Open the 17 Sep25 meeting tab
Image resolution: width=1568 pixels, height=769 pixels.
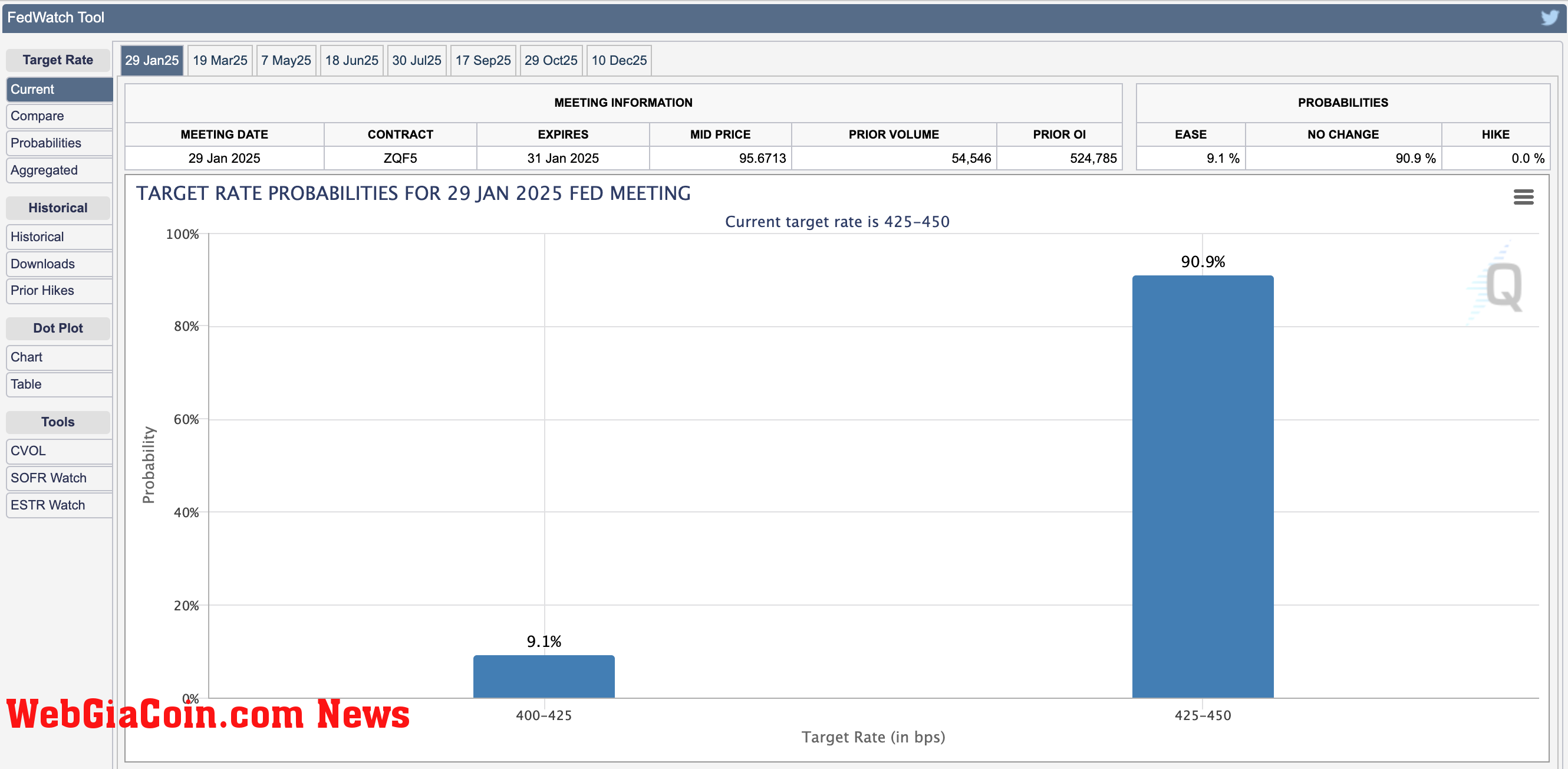click(483, 60)
